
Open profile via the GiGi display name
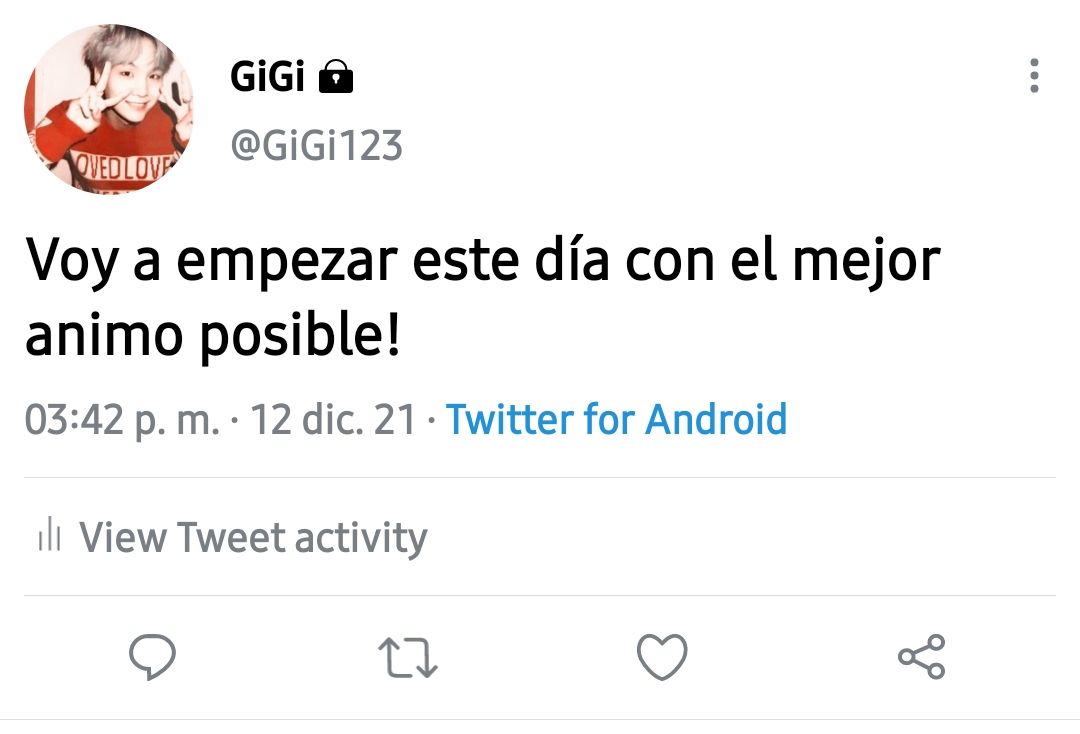pos(267,76)
